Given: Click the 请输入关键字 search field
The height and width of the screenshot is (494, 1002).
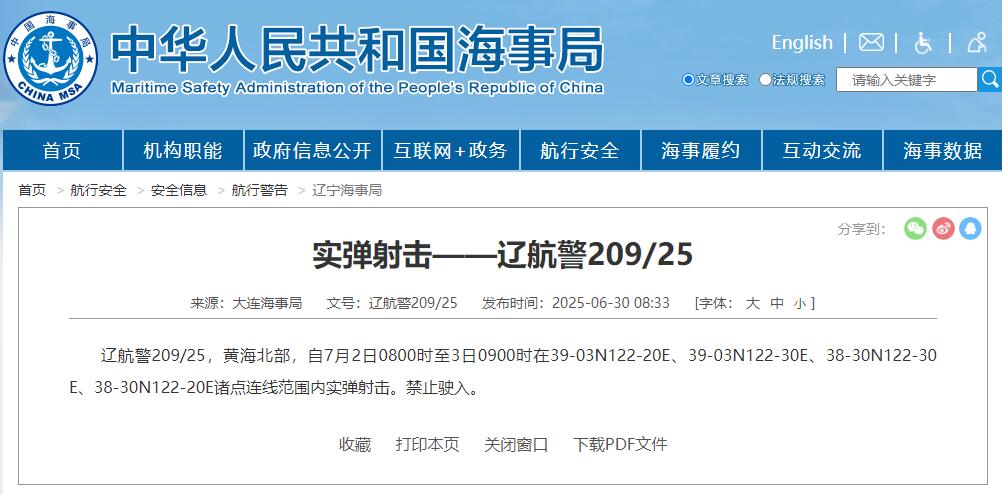Looking at the screenshot, I should pyautogui.click(x=906, y=80).
